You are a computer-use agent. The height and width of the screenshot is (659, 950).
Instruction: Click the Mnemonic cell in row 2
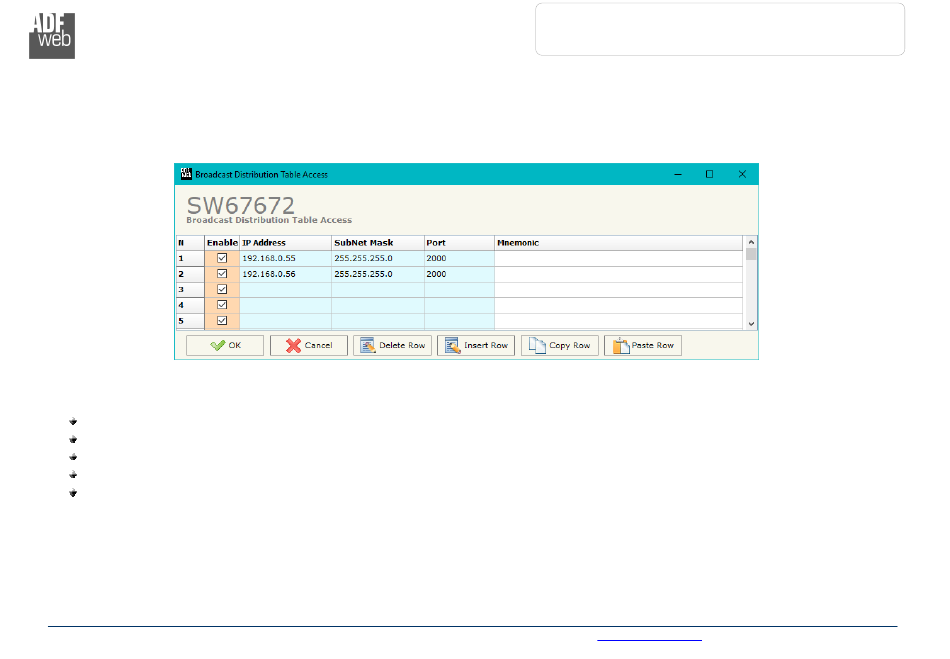tap(619, 274)
